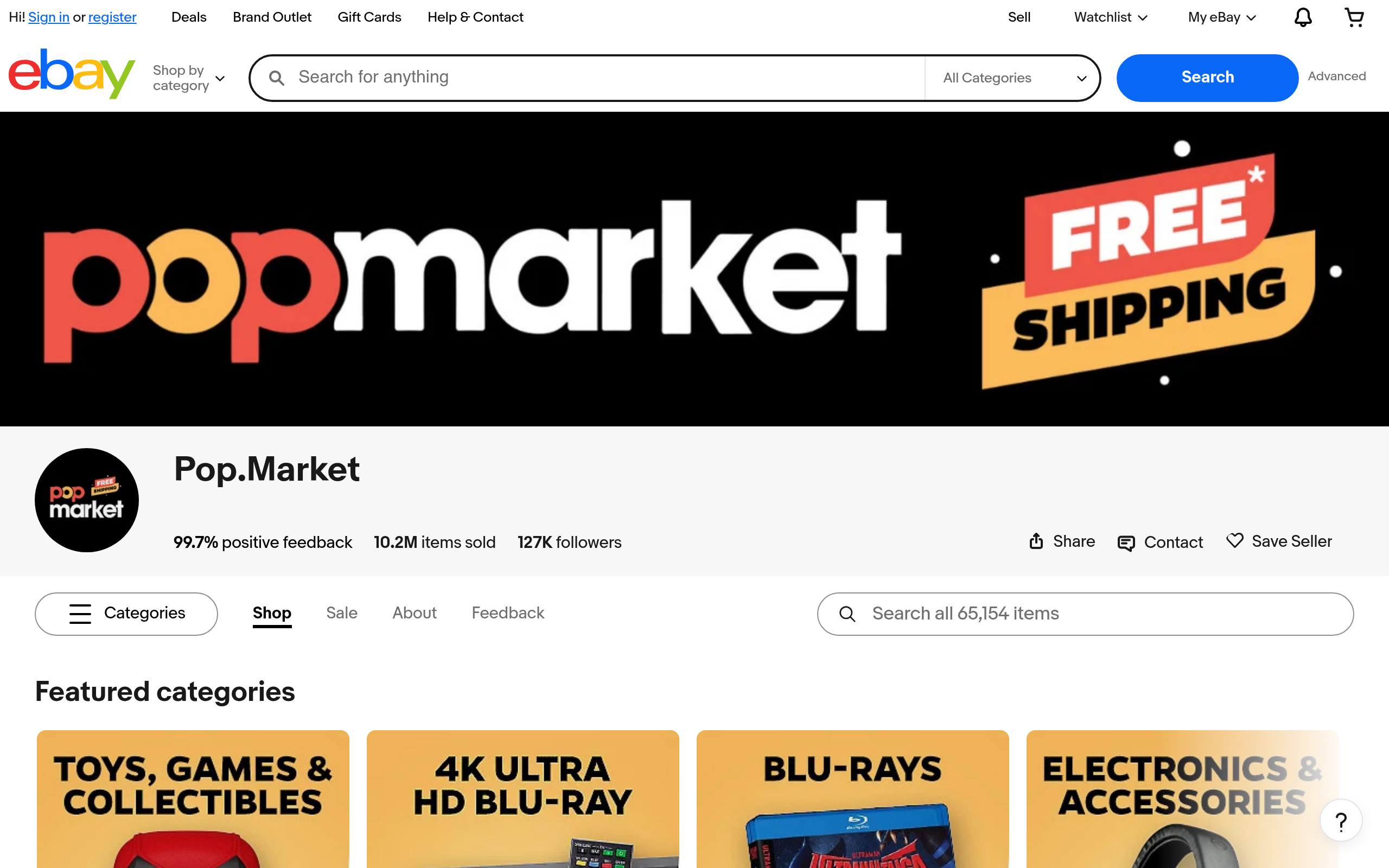
Task: Switch to the Sale tab
Action: pyautogui.click(x=341, y=613)
